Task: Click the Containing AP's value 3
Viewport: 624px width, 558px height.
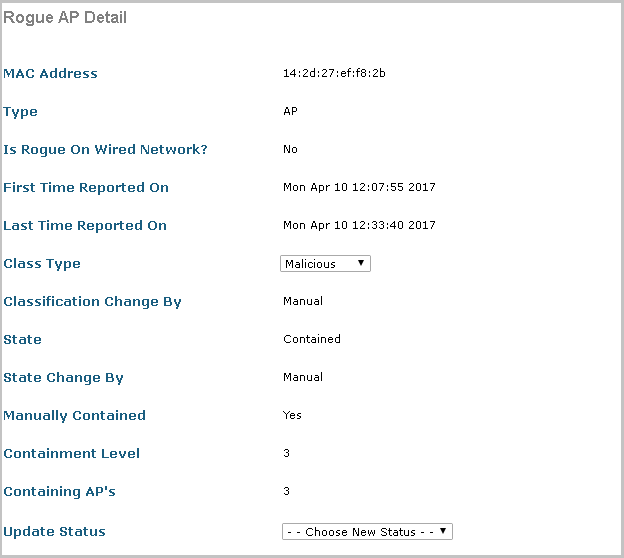Action: click(x=287, y=491)
